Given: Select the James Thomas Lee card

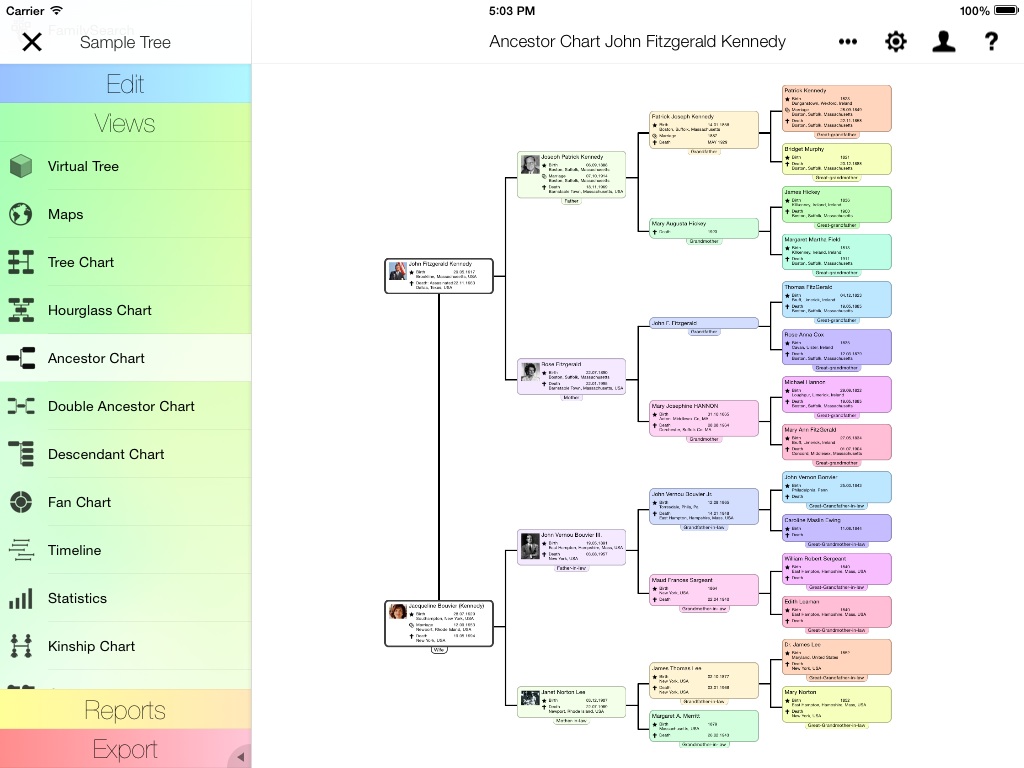Looking at the screenshot, I should pyautogui.click(x=703, y=680).
